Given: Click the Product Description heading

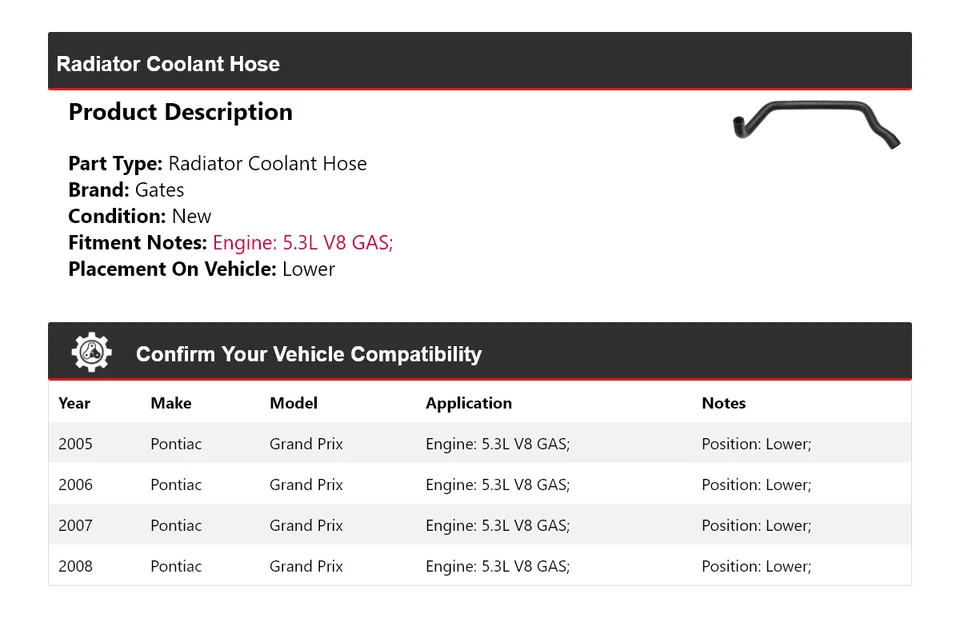Looking at the screenshot, I should 180,112.
